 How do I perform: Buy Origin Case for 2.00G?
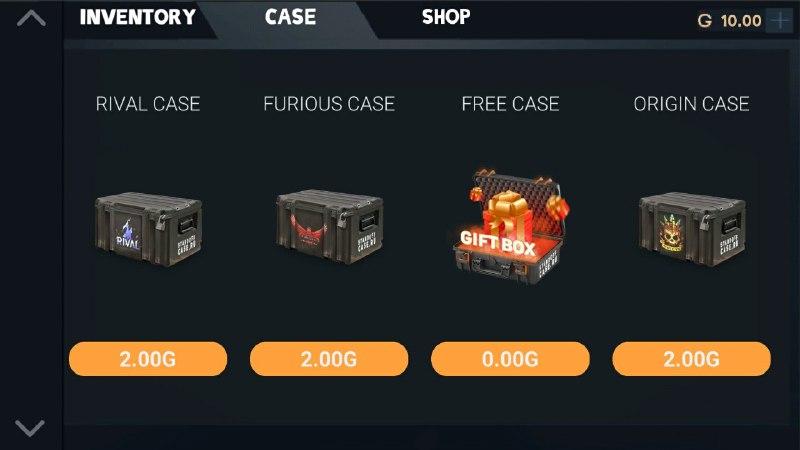(x=691, y=359)
